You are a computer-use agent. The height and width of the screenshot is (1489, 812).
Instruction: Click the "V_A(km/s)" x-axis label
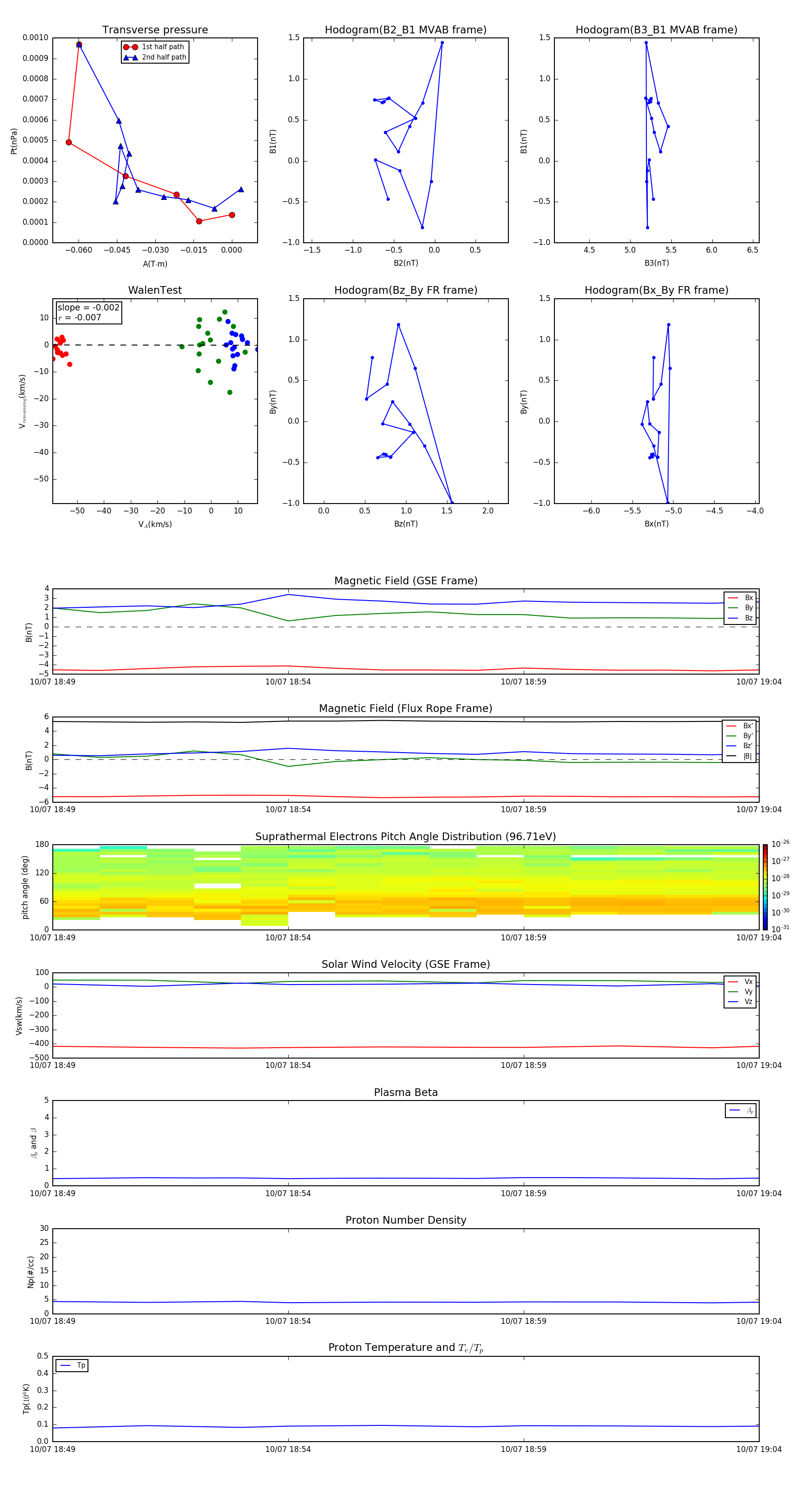[155, 524]
